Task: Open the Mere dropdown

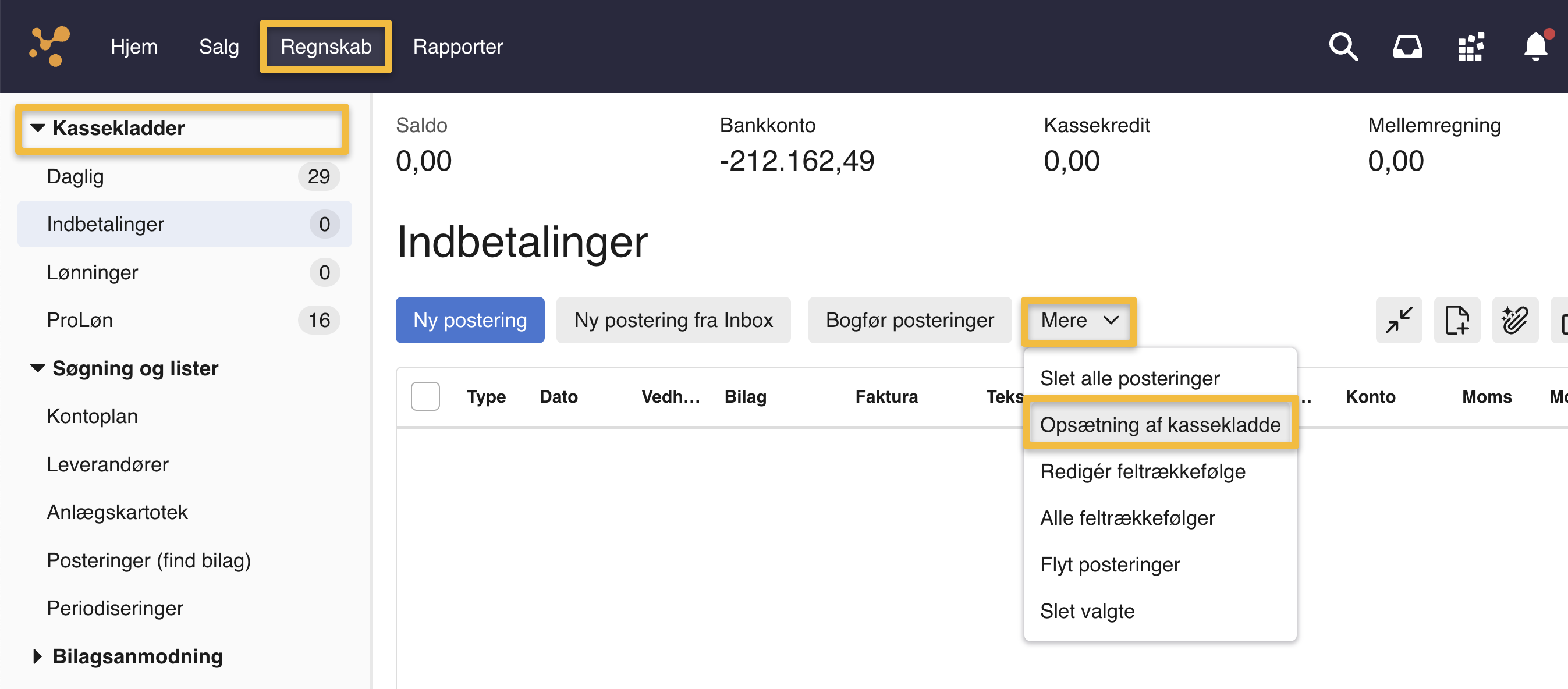Action: click(x=1078, y=320)
